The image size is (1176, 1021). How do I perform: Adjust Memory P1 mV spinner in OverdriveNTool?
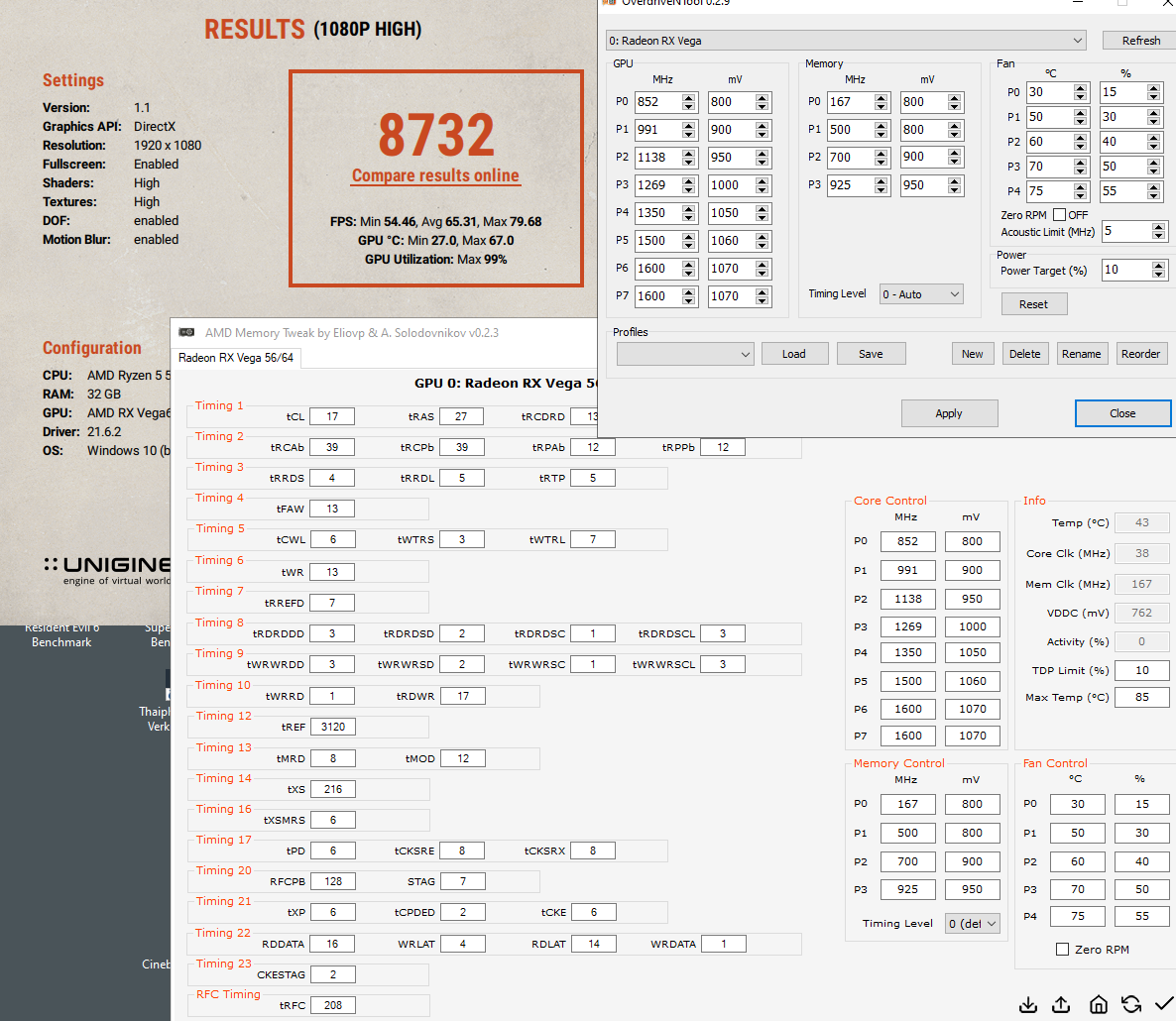(x=954, y=130)
